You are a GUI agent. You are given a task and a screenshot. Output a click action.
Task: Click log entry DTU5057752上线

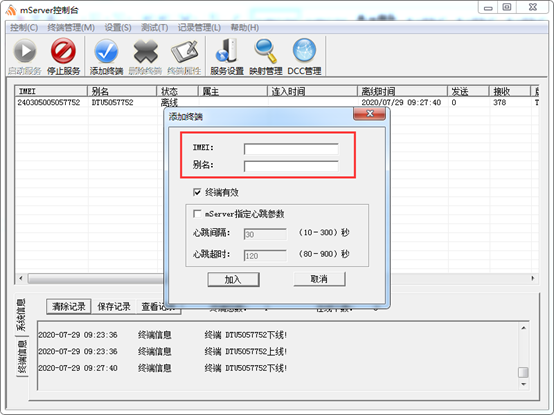163,351
